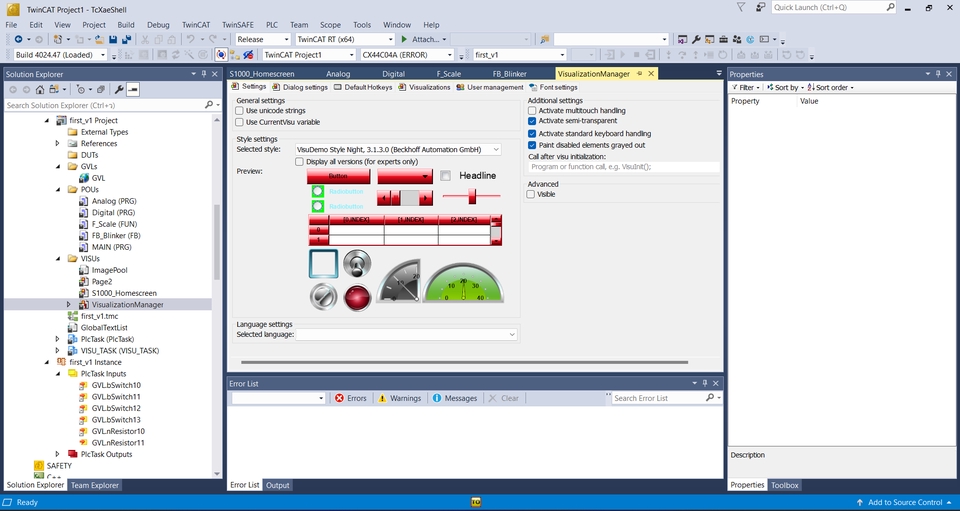
Task: Click the feedback icon beside Quick Launch
Action: [x=760, y=7]
